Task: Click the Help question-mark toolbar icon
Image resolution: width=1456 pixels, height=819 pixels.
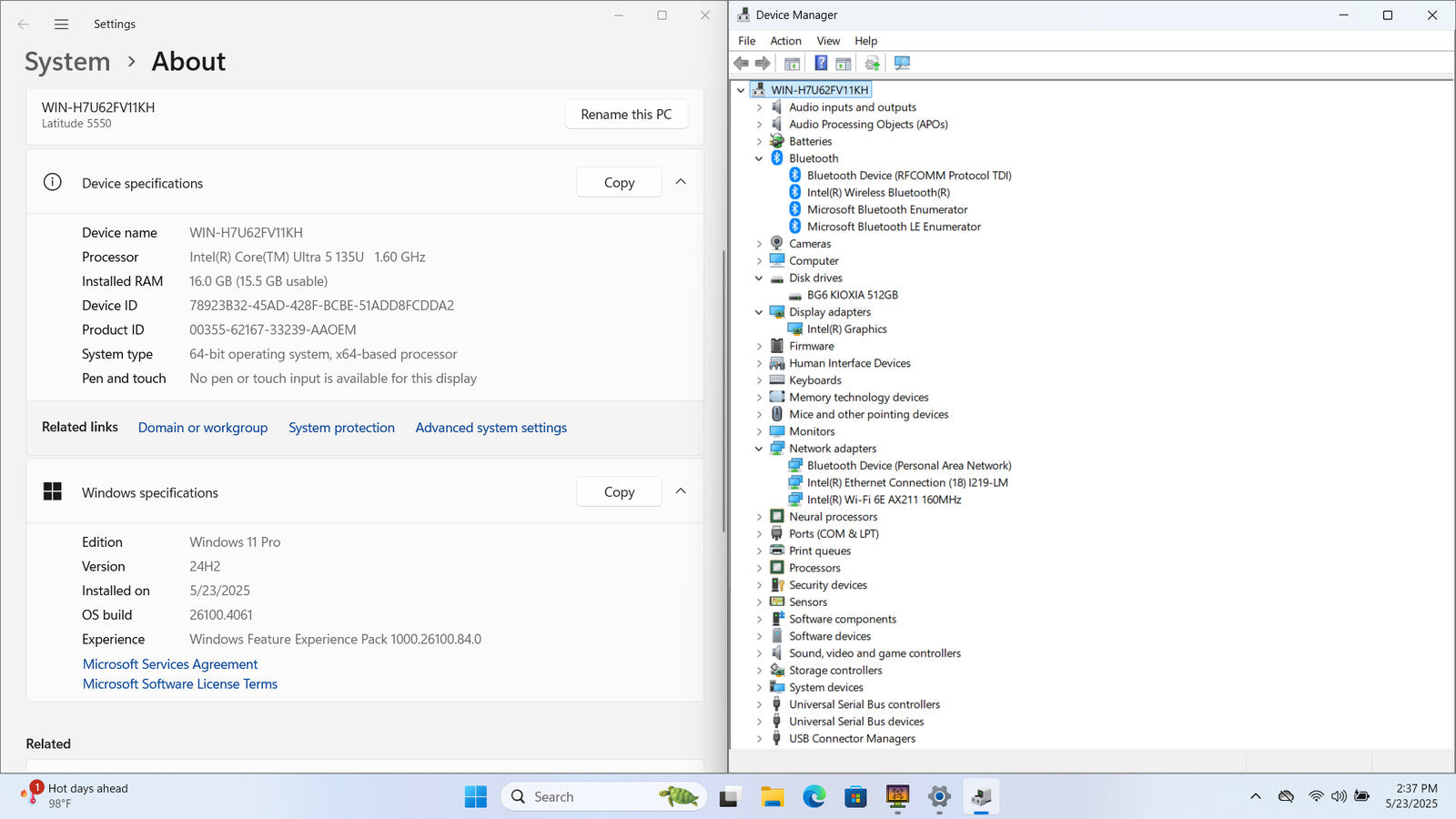Action: pos(821,63)
